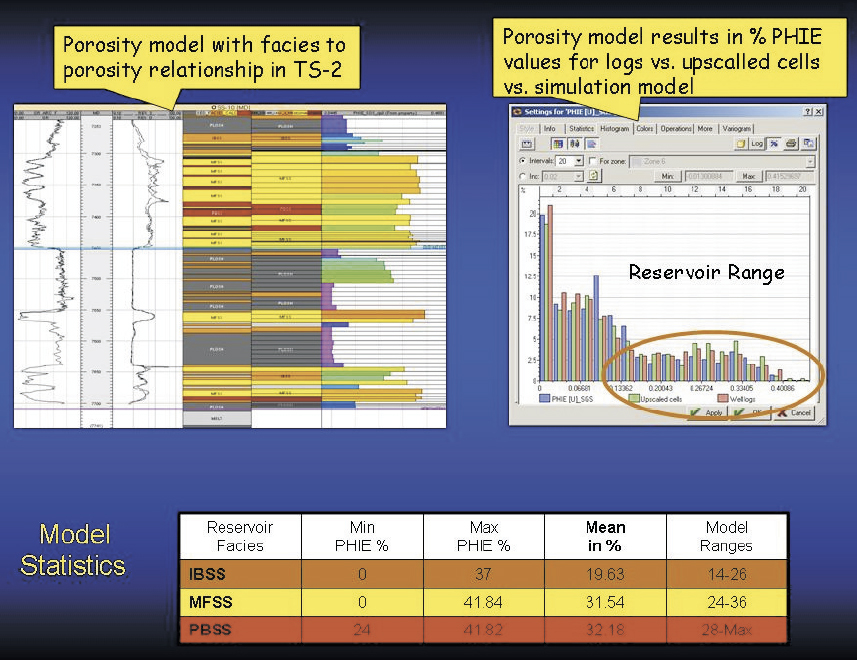The width and height of the screenshot is (857, 660).
Task: Switch to the Statistics tab
Action: click(581, 128)
